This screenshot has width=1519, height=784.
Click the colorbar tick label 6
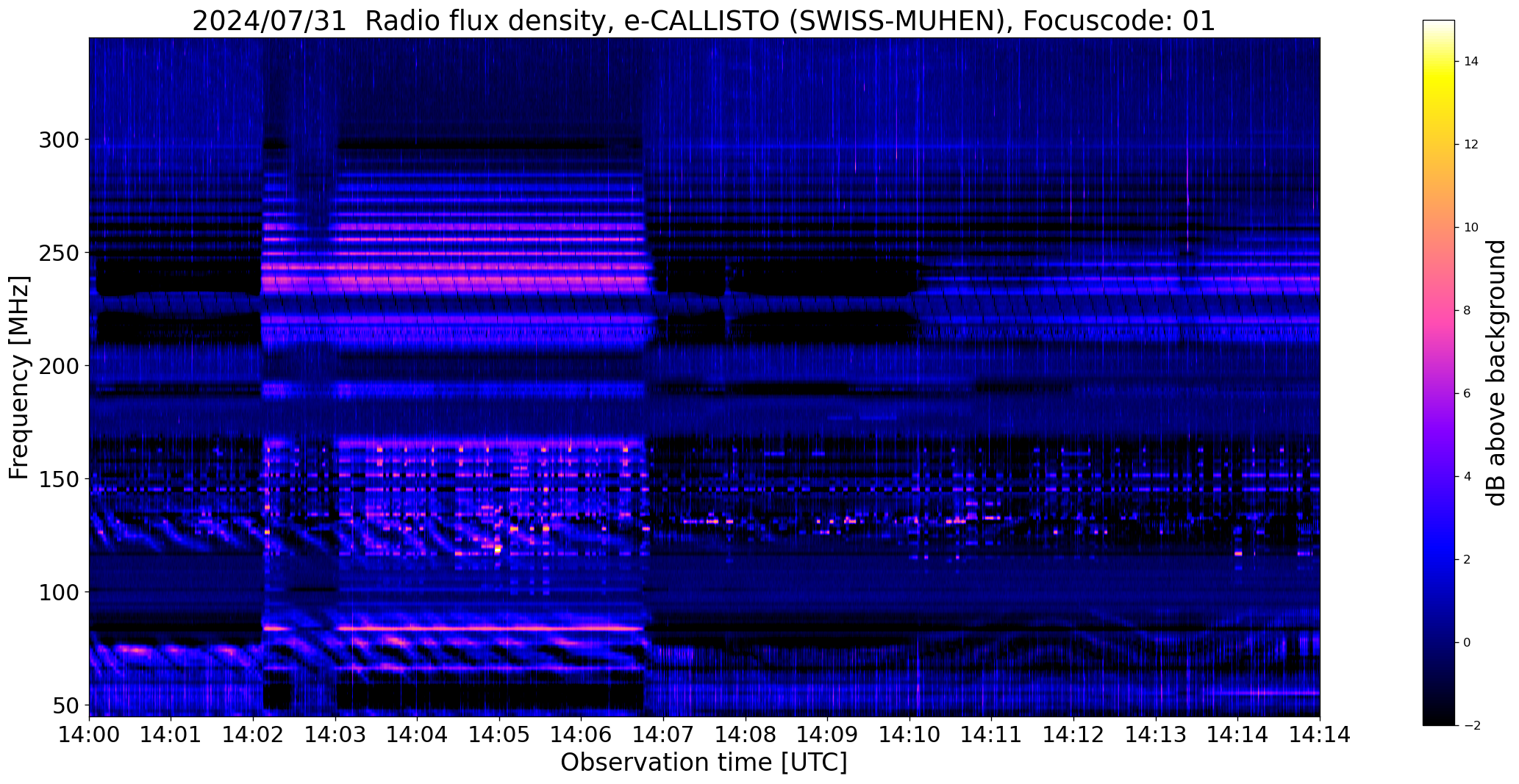(1468, 394)
